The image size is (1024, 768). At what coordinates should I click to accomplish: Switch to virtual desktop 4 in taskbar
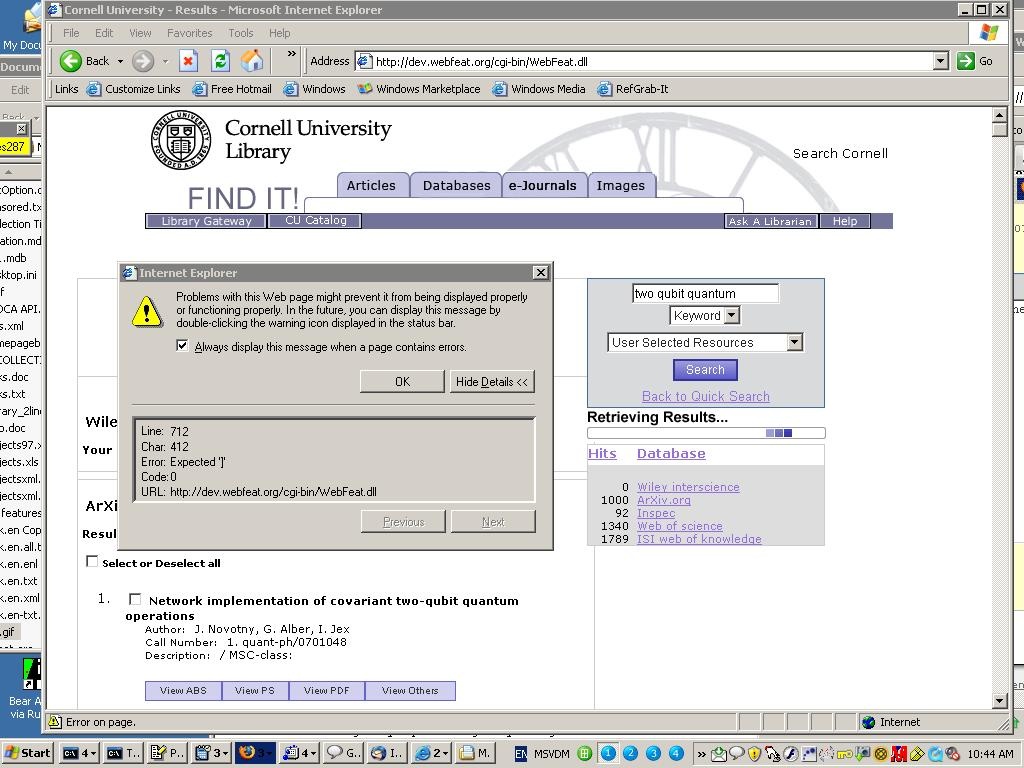coord(676,753)
